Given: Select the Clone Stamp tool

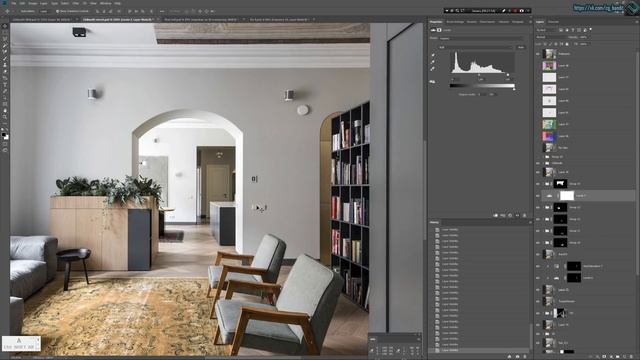Looking at the screenshot, I should tap(4, 65).
